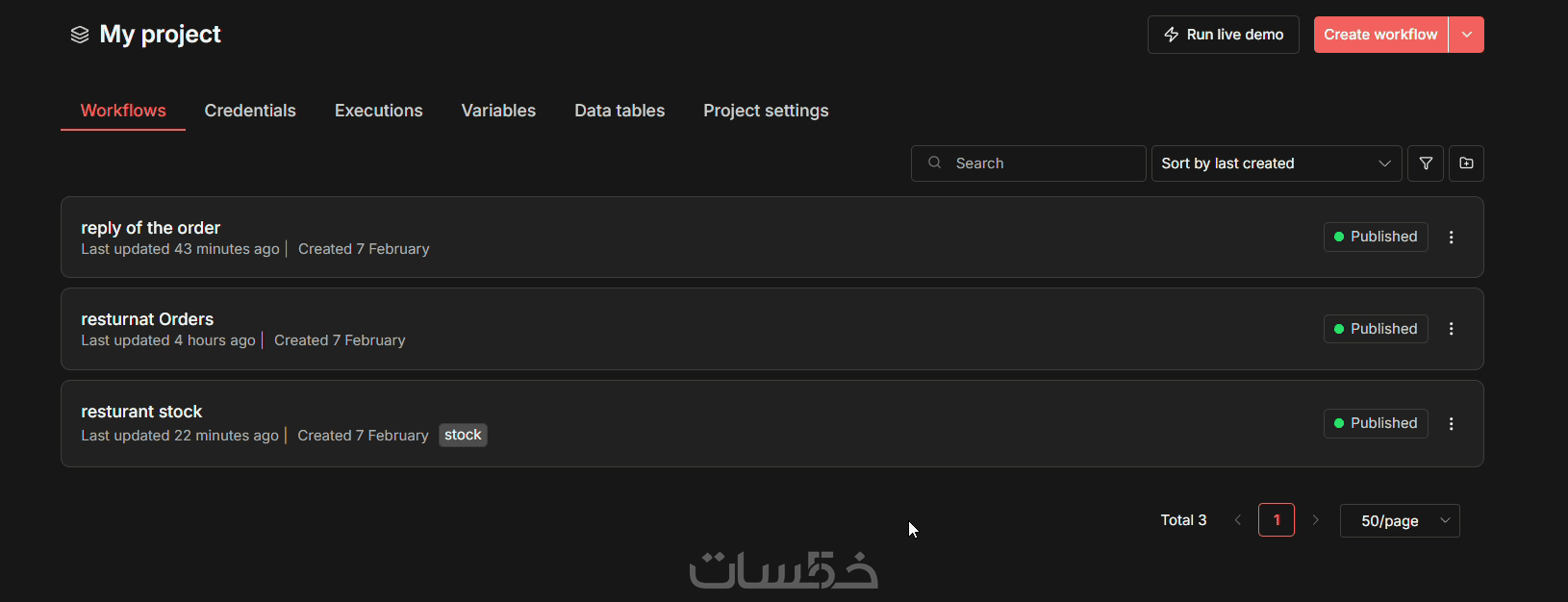Viewport: 1568px width, 602px height.
Task: Click the project layers icon beside My project
Action: [x=80, y=36]
